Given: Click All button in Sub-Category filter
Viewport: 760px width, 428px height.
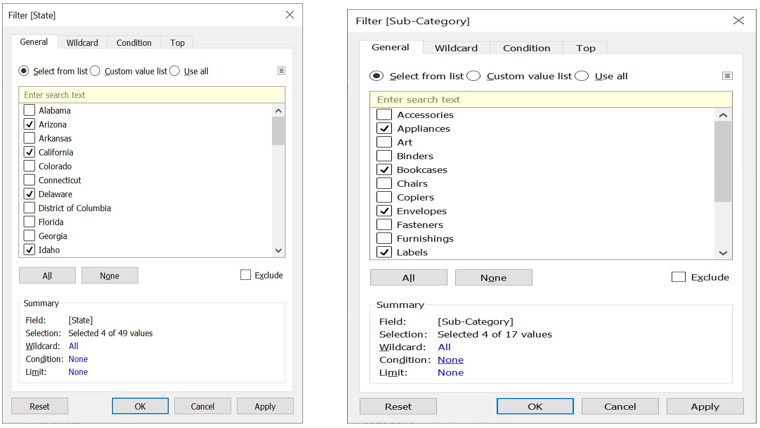Looking at the screenshot, I should tap(409, 277).
